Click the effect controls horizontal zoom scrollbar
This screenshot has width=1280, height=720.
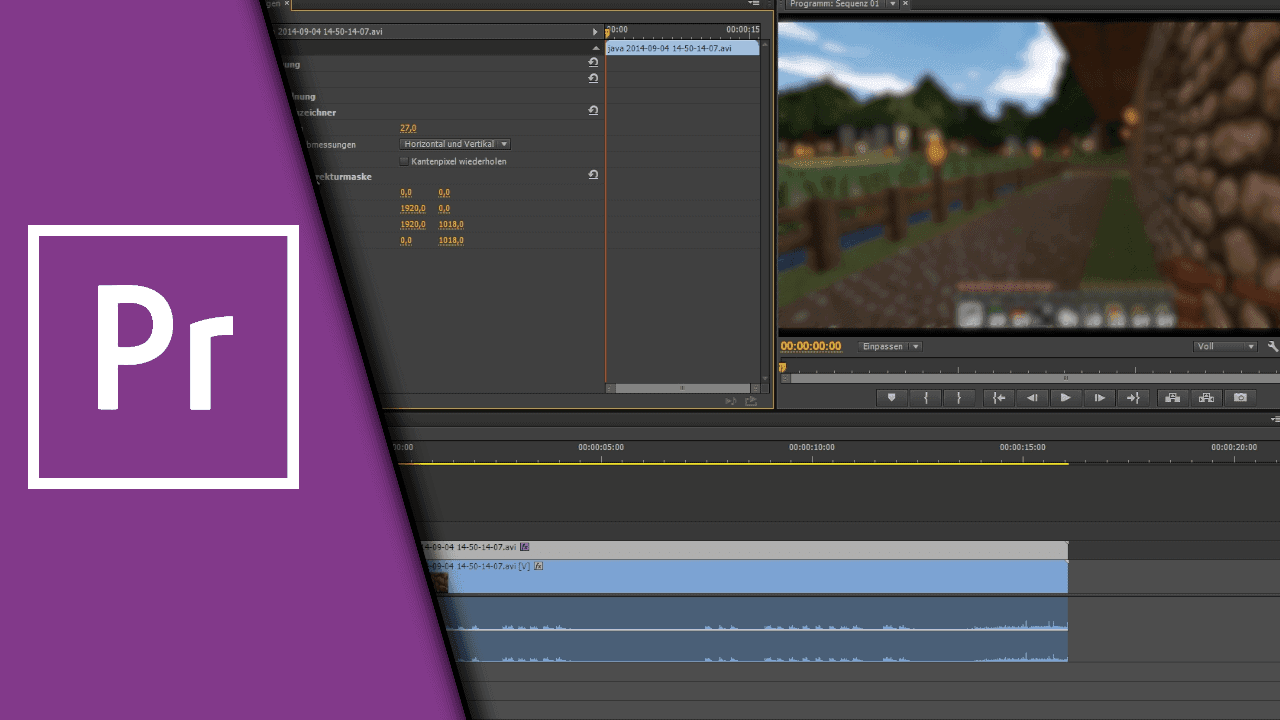(683, 387)
